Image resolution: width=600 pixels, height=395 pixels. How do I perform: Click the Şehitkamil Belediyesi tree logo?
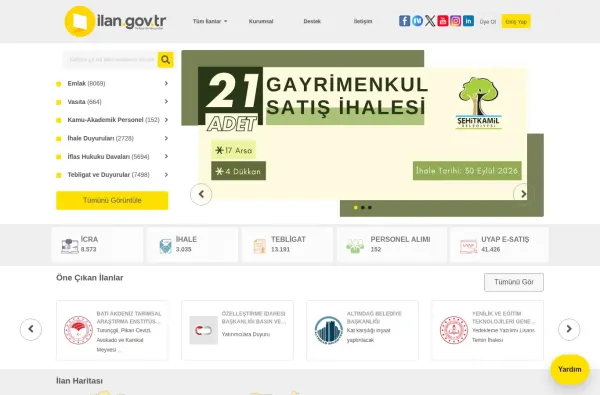pyautogui.click(x=478, y=103)
